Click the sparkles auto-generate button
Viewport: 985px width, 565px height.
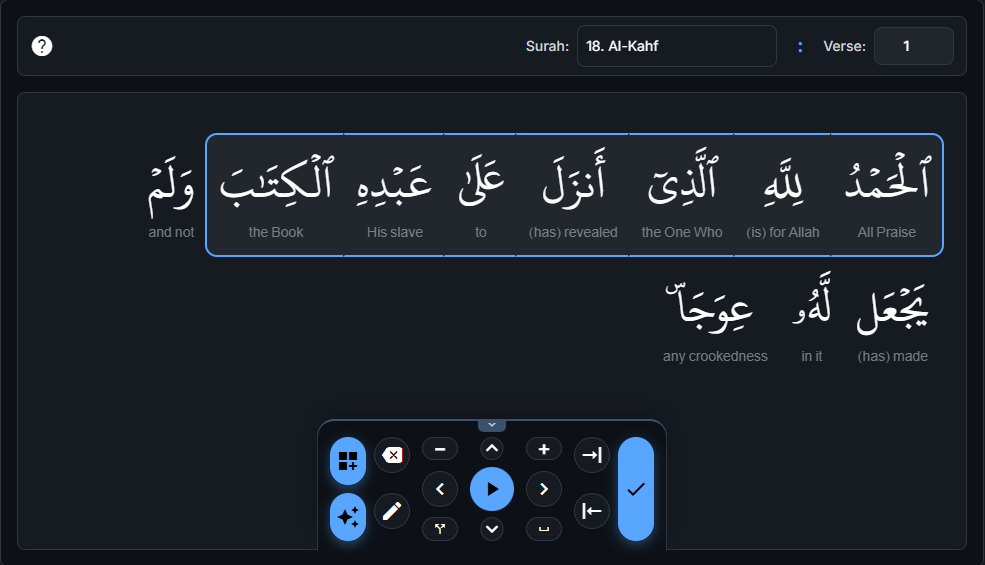[348, 517]
